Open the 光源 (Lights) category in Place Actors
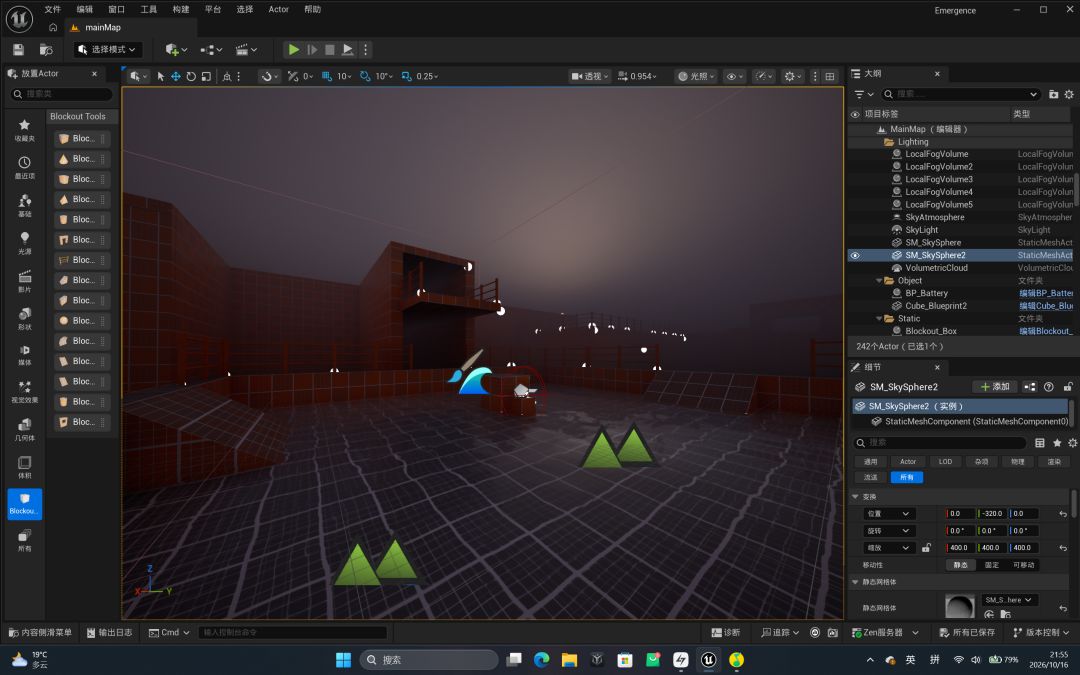The image size is (1080, 675). (x=24, y=242)
